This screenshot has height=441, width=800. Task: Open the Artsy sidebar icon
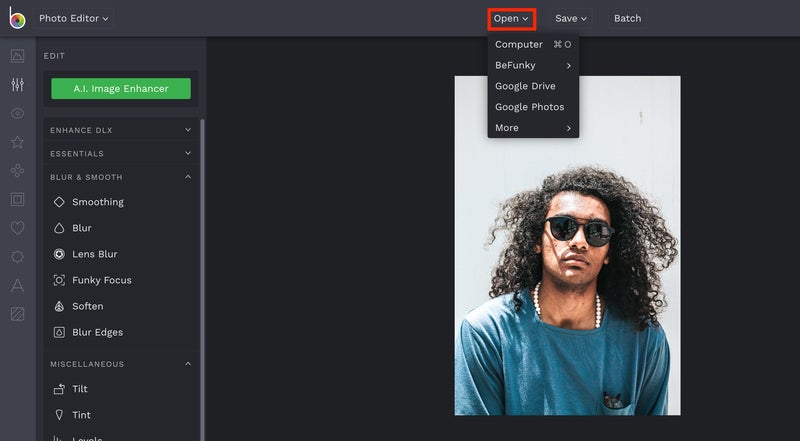(17, 170)
